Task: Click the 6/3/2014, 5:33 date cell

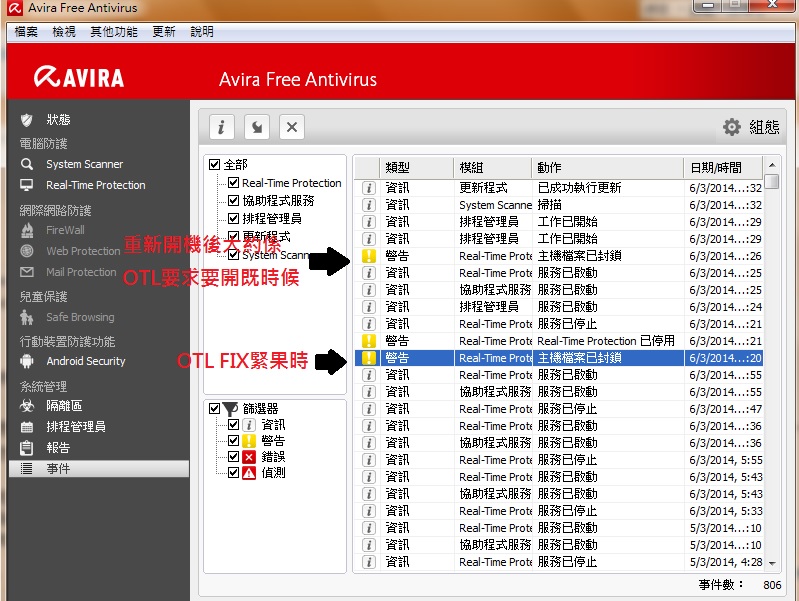Action: click(x=726, y=511)
